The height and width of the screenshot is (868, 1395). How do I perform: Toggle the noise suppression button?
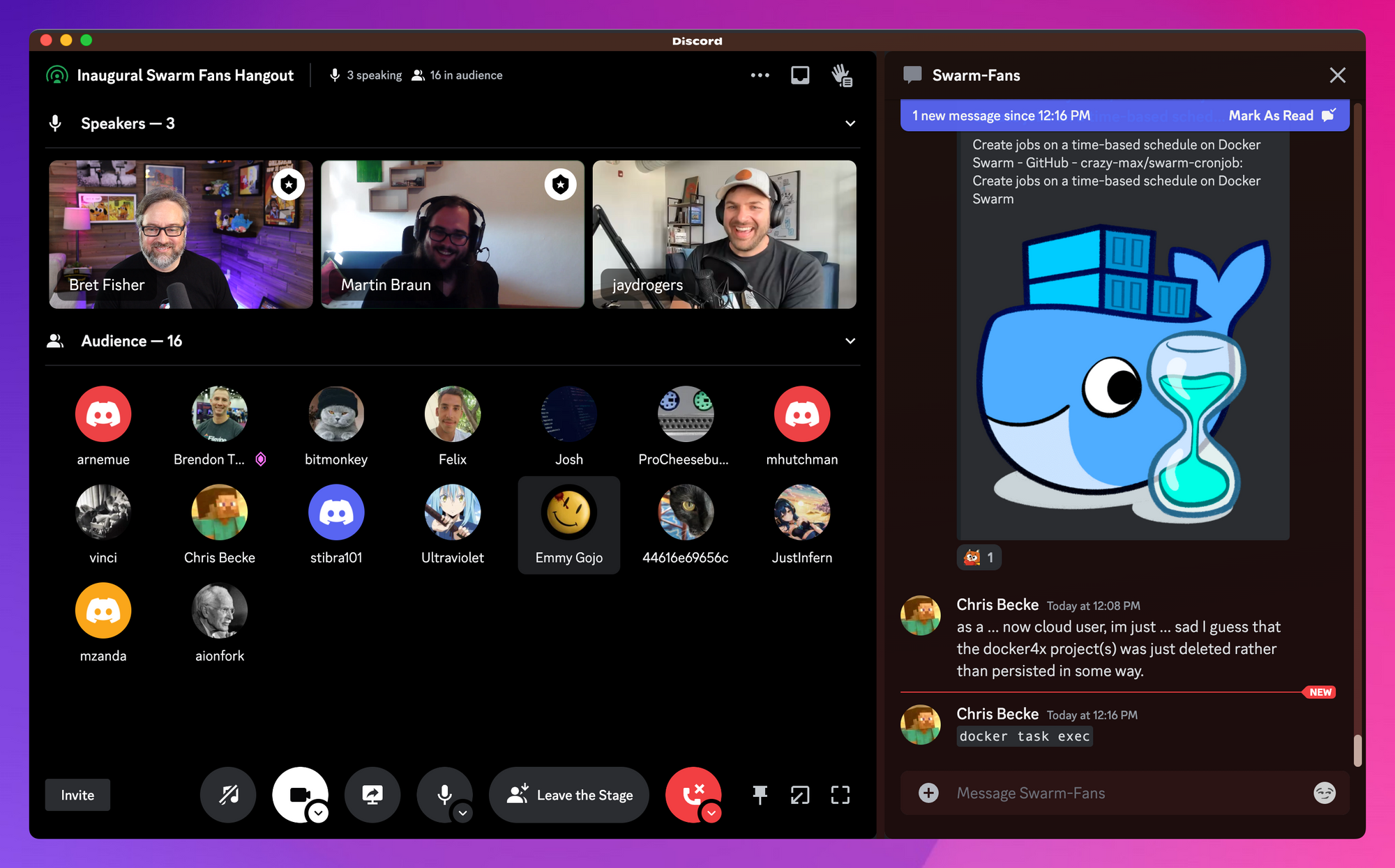point(228,795)
